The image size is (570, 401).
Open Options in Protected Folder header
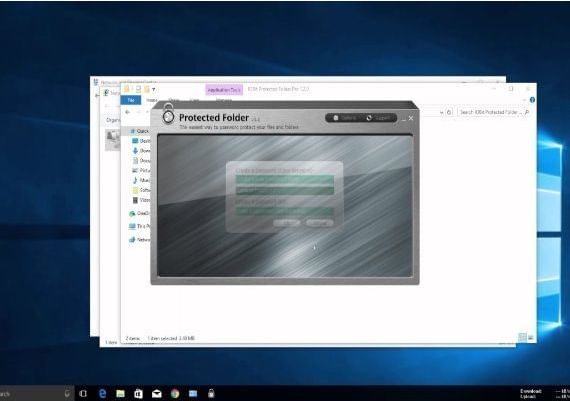[344, 118]
